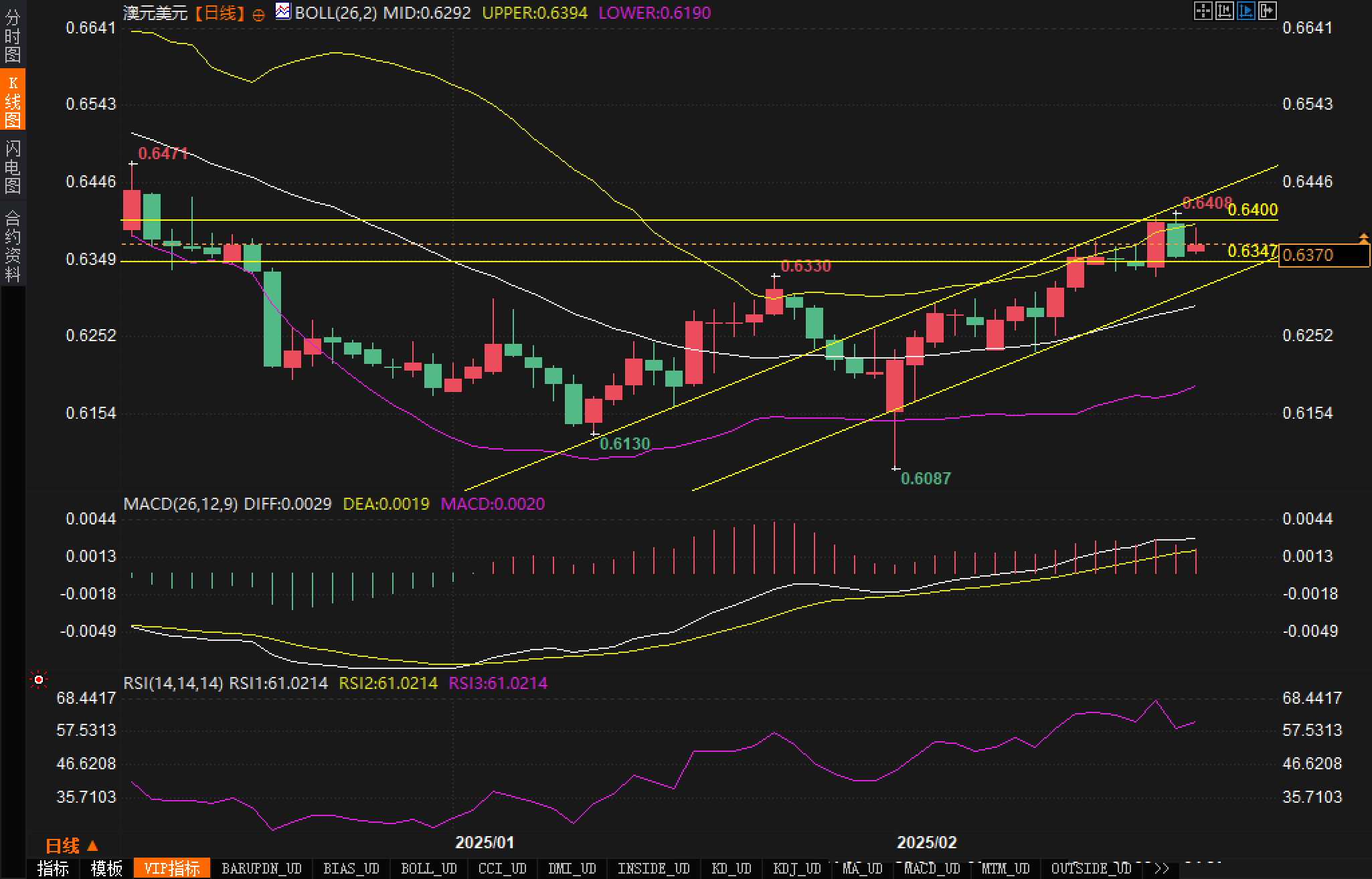
Task: Show more indicators with the >> arrow
Action: pos(1162,869)
